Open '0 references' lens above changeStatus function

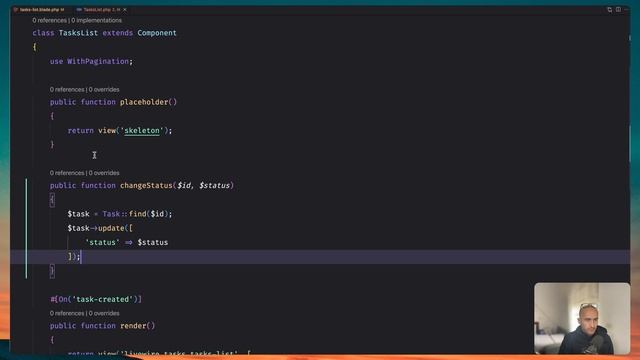[67, 173]
